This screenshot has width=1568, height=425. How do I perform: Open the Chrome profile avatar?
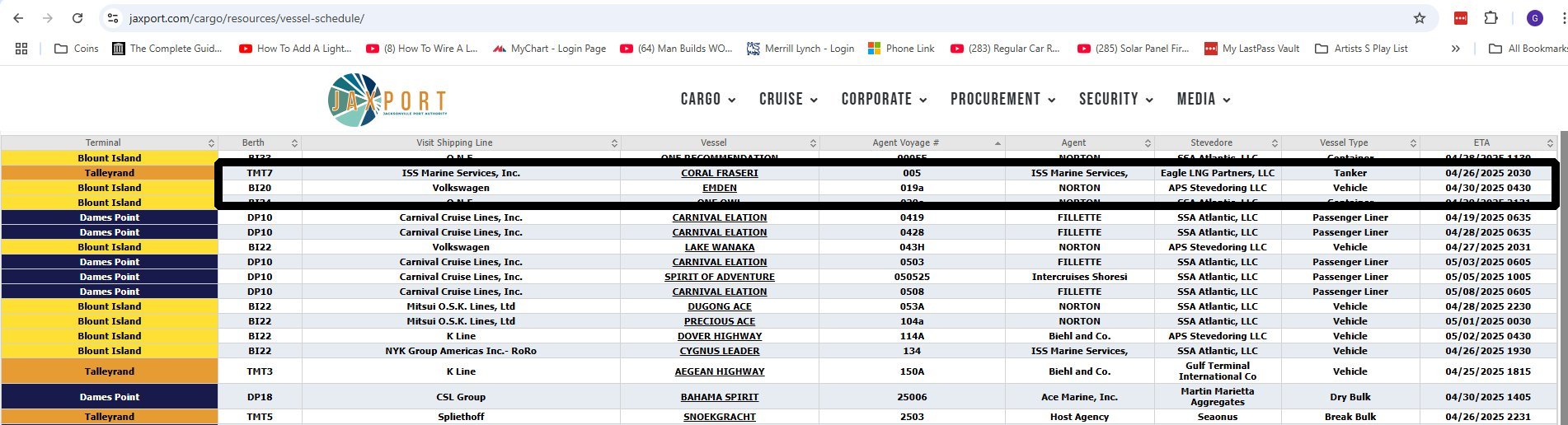[x=1534, y=18]
